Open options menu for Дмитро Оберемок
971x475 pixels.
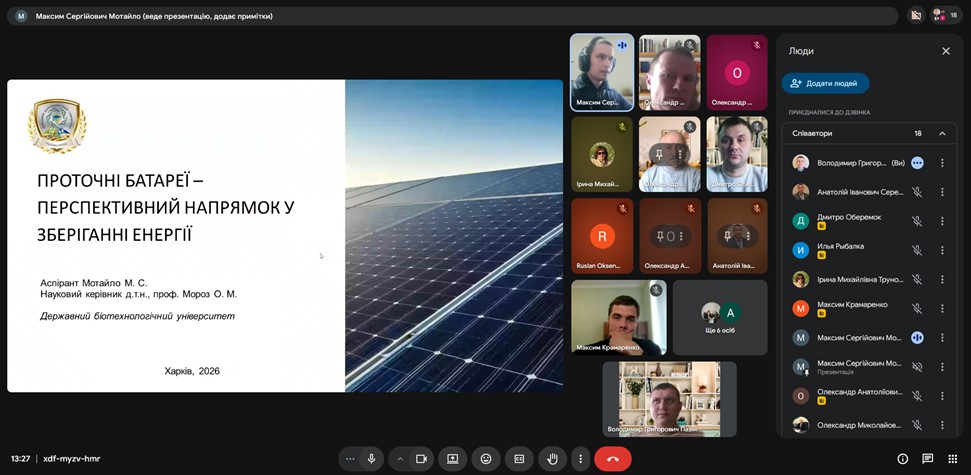[x=941, y=221]
